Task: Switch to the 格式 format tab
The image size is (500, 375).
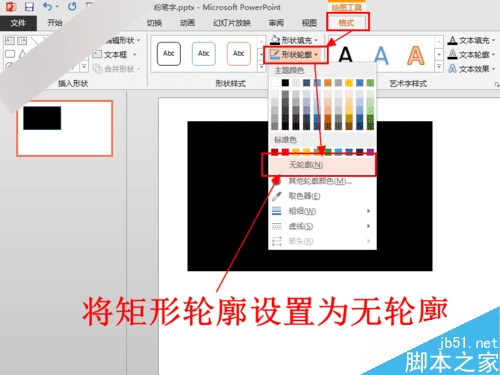Action: tap(346, 23)
